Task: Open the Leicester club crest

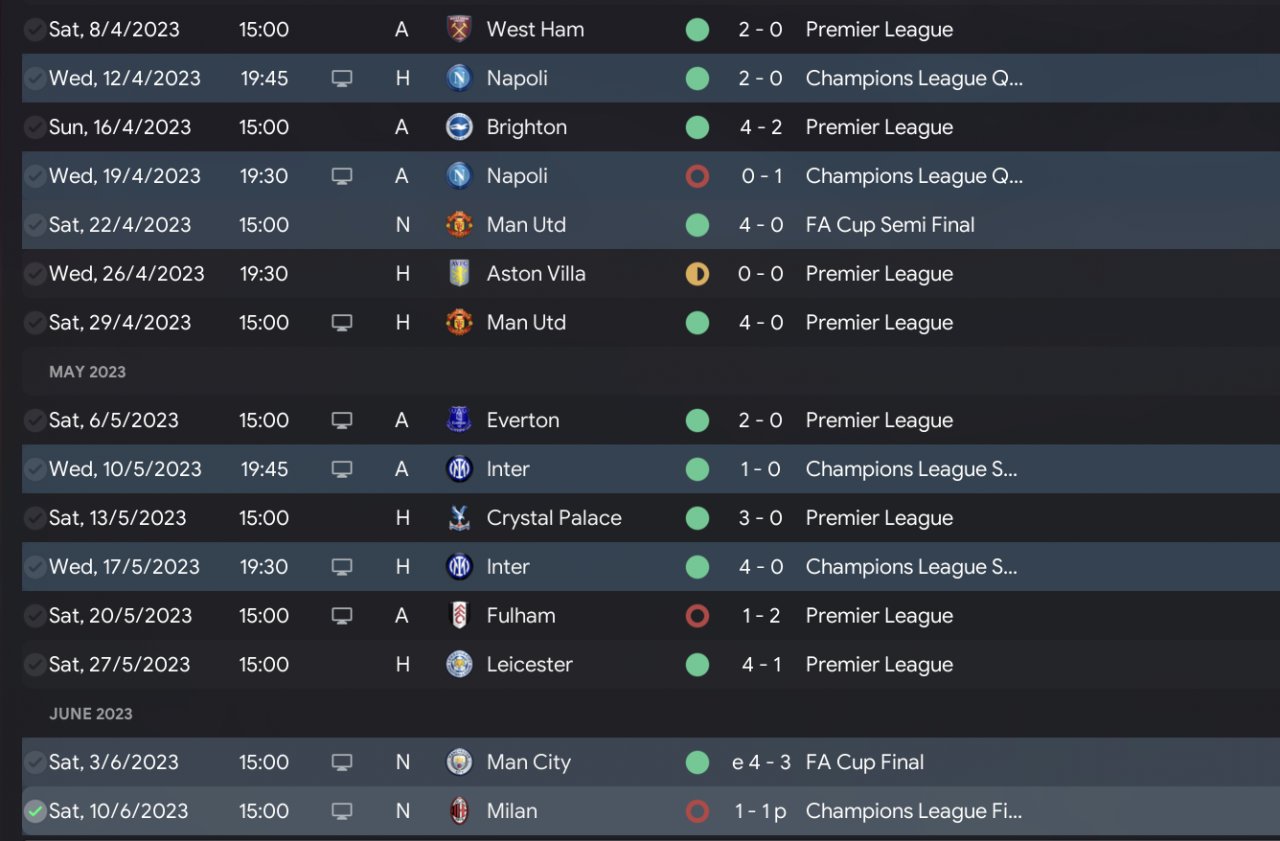Action: pos(459,664)
